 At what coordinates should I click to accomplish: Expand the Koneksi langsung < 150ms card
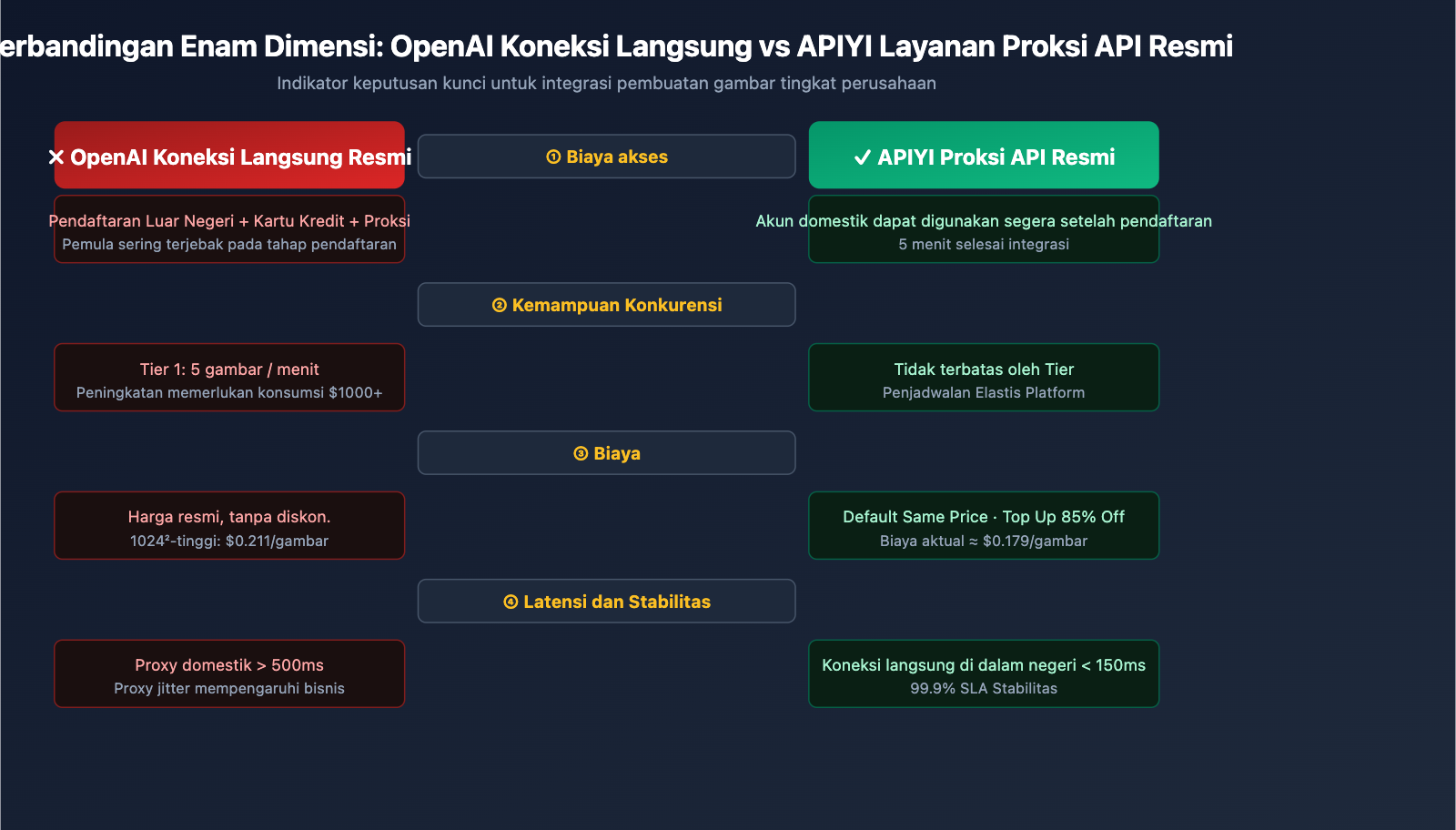(x=984, y=673)
